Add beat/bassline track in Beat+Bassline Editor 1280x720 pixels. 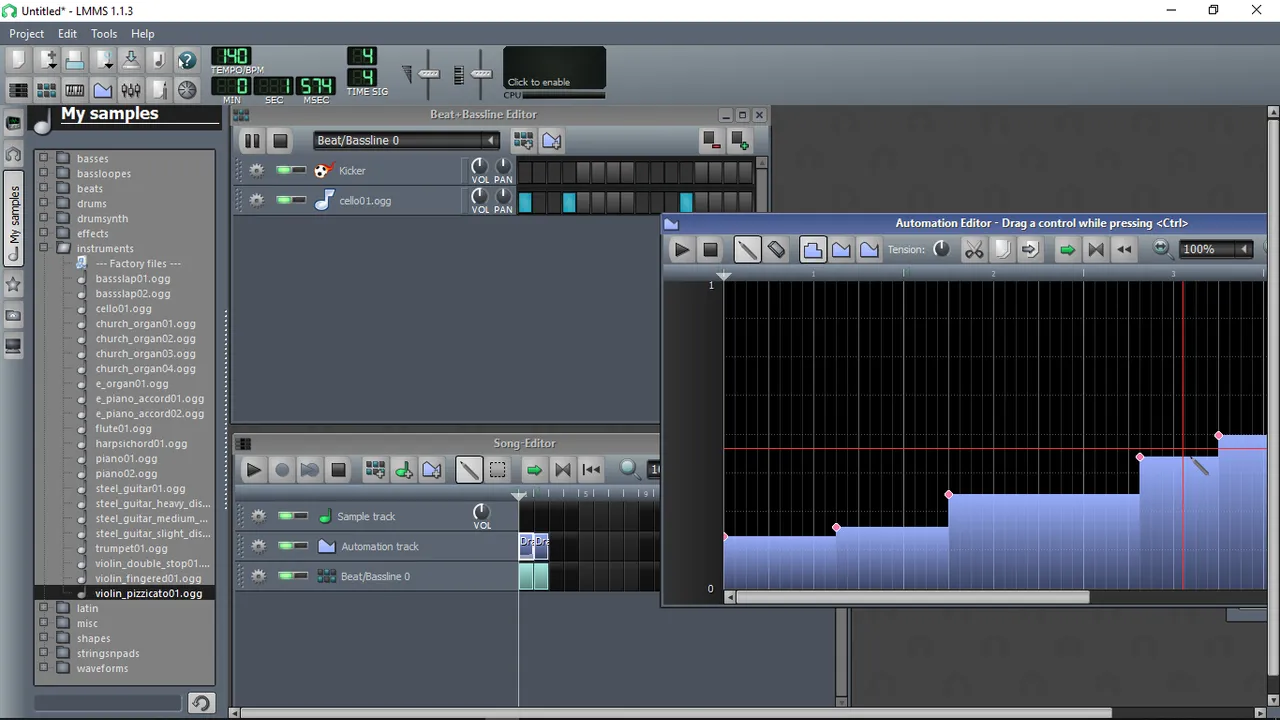(x=523, y=141)
